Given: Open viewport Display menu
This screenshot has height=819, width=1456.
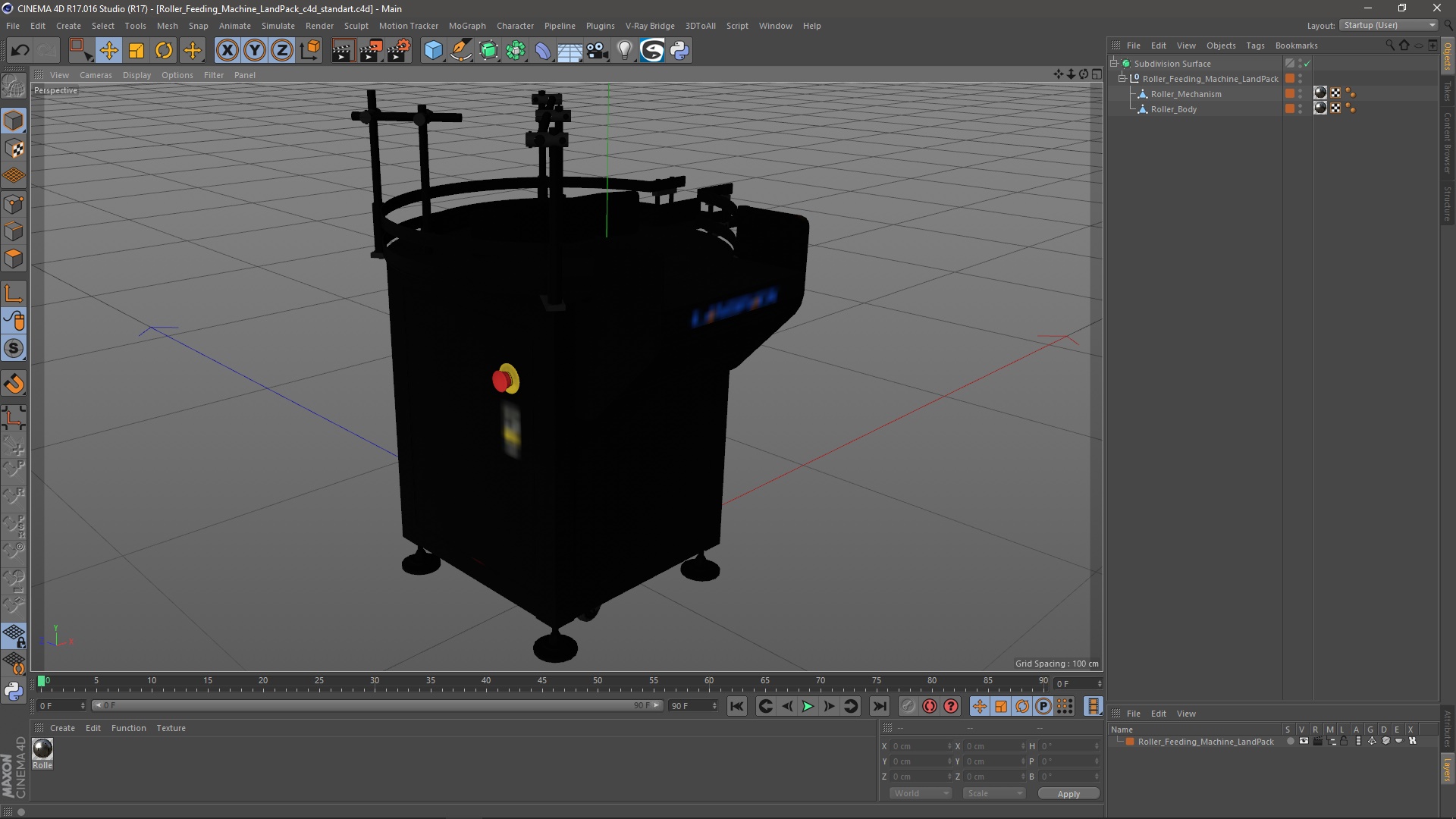Looking at the screenshot, I should click(x=136, y=75).
